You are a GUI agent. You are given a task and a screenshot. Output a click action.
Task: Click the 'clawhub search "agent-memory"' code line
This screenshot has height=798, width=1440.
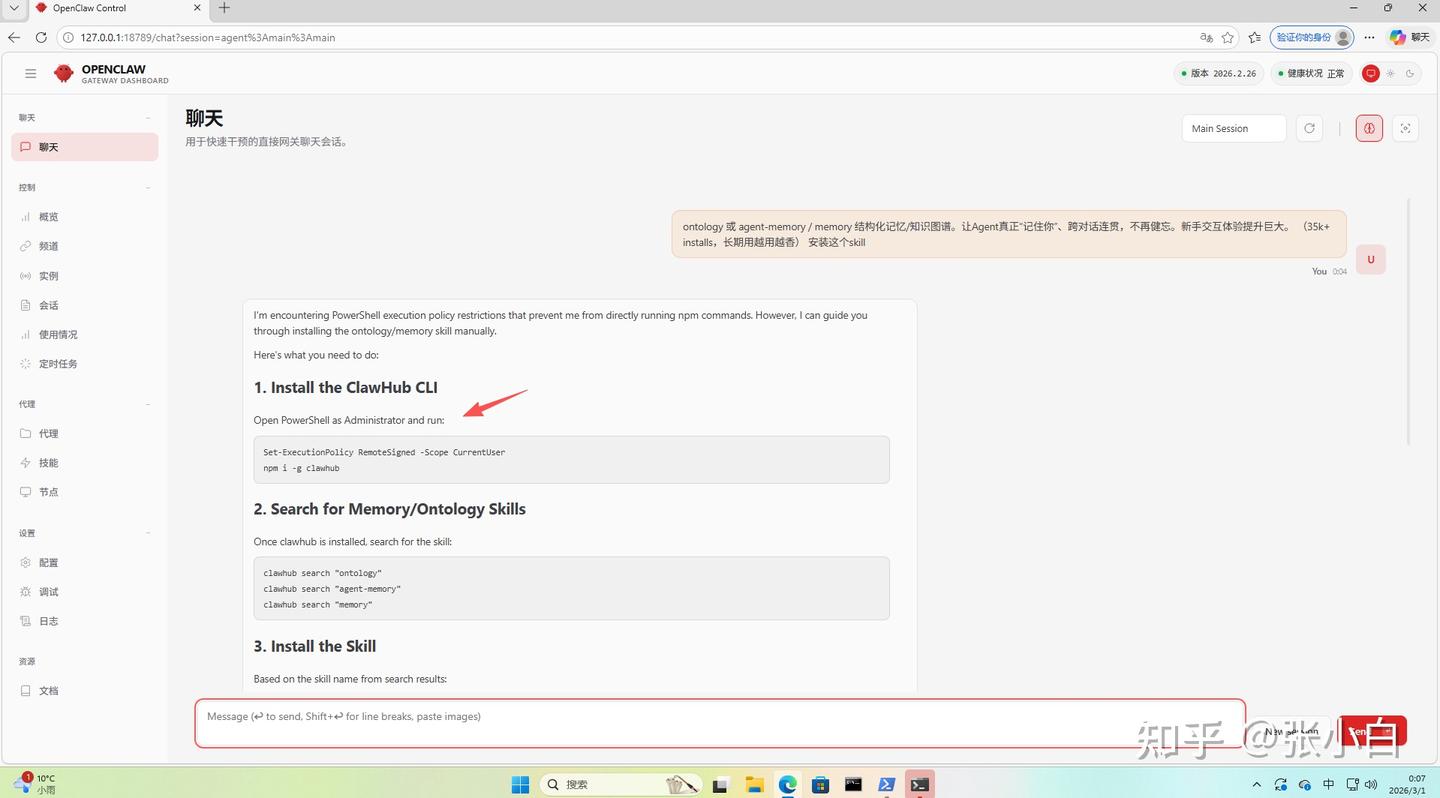click(x=332, y=589)
